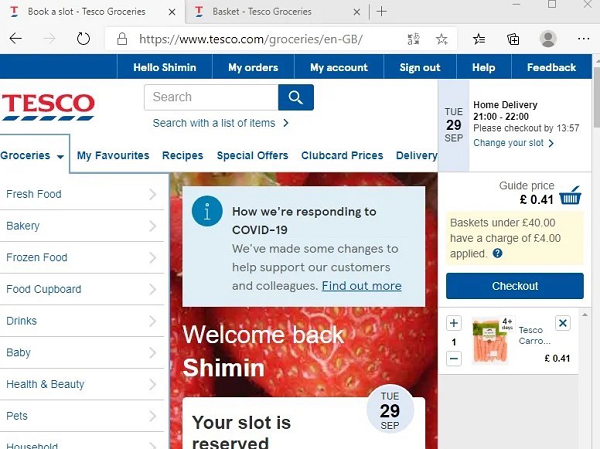600x449 pixels.
Task: Expand the Bakery category
Action: point(82,226)
